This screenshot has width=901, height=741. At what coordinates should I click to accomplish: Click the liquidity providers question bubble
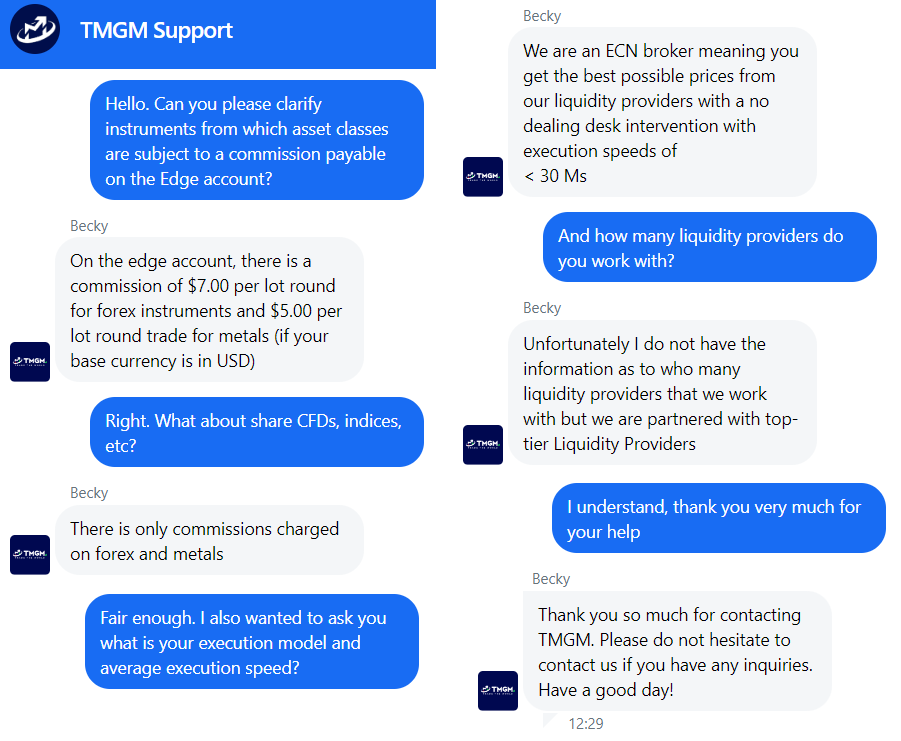(709, 247)
